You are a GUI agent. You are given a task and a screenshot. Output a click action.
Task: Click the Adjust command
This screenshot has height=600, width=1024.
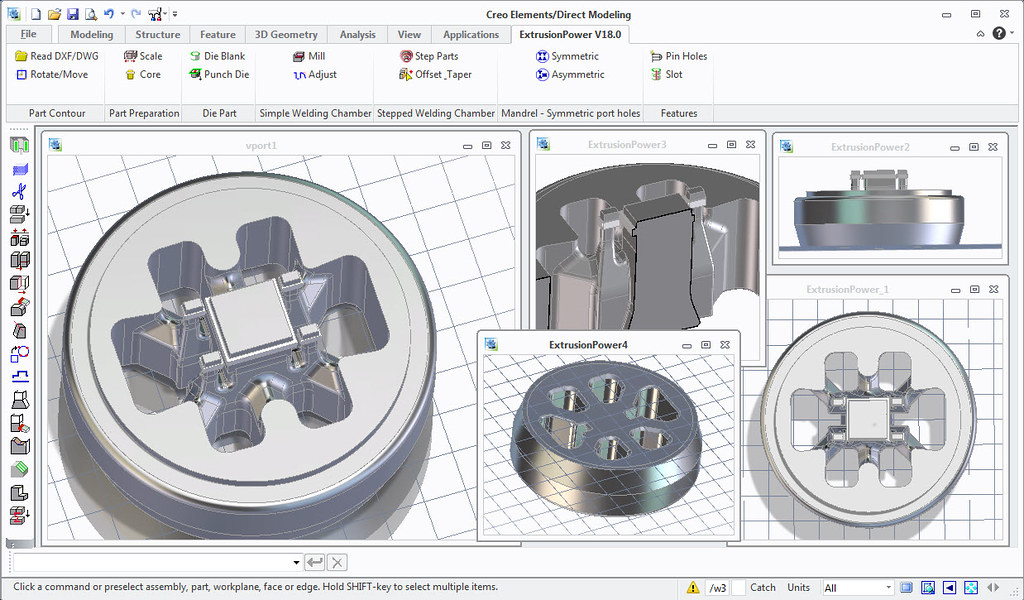pos(315,74)
